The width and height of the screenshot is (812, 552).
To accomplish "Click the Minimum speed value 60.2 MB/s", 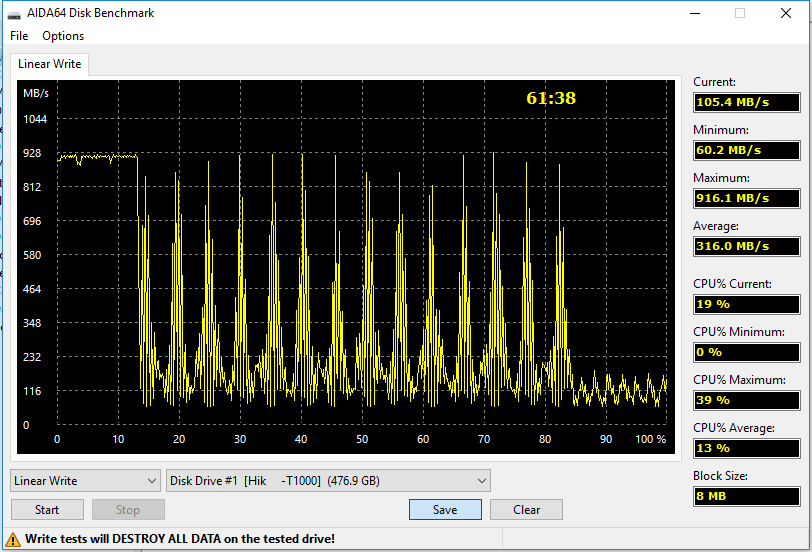I will [x=747, y=150].
